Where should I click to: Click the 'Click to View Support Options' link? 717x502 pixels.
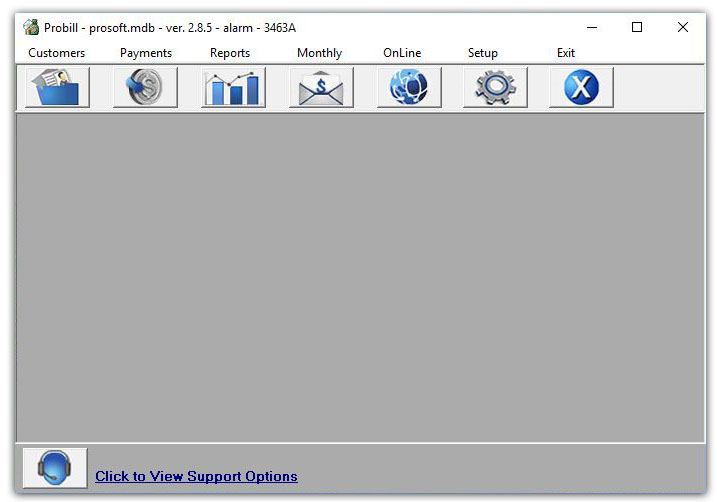point(196,476)
